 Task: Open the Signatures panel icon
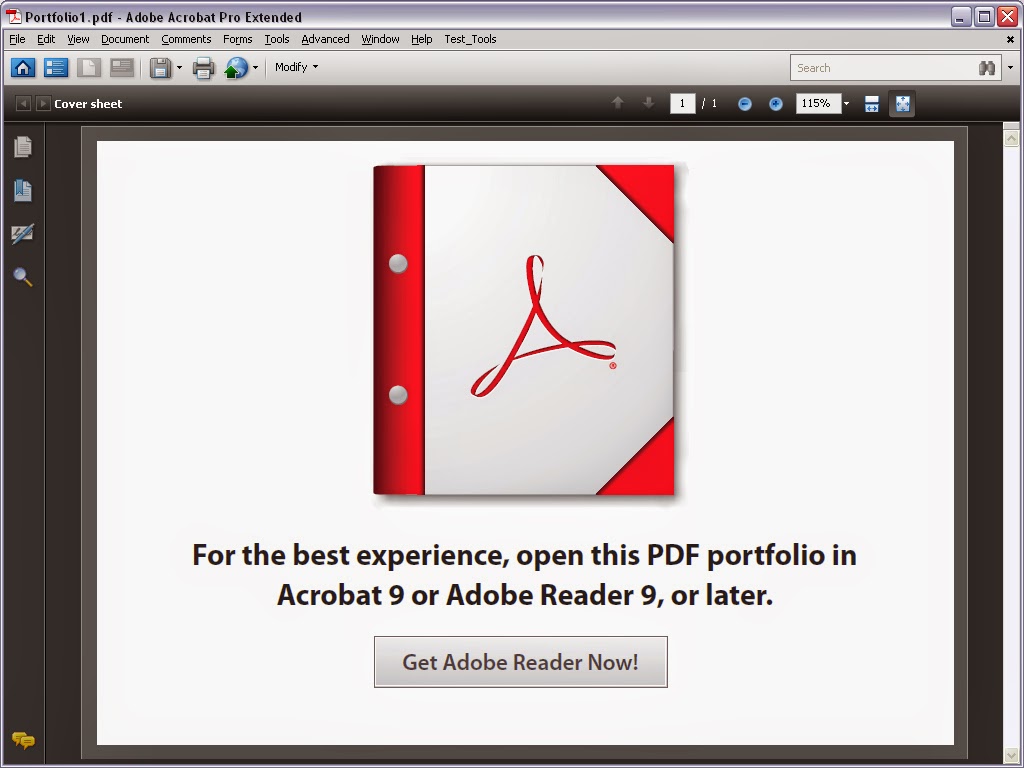pyautogui.click(x=23, y=234)
